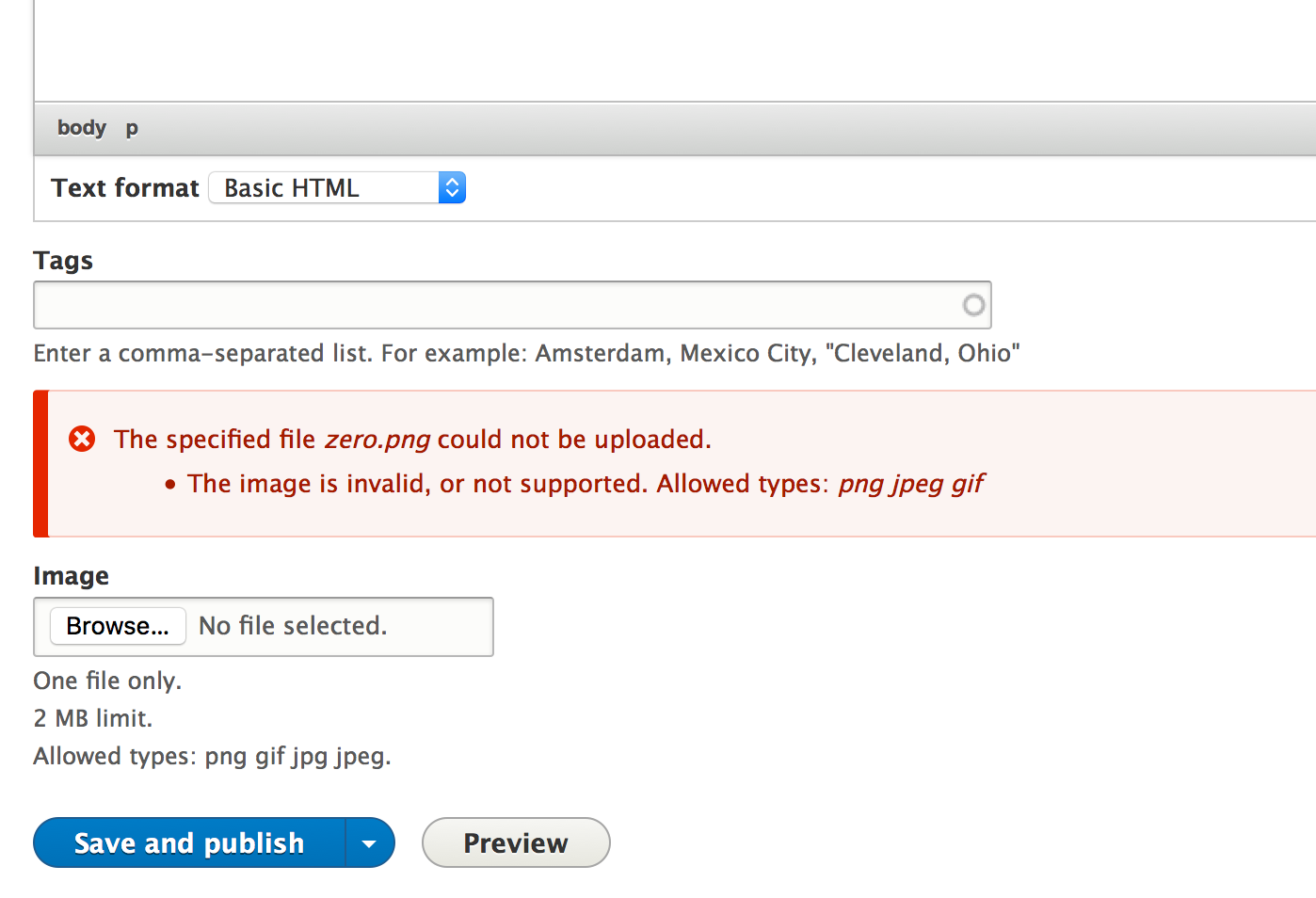The height and width of the screenshot is (898, 1316).
Task: Open the Save and publish arrow menu
Action: 370,842
